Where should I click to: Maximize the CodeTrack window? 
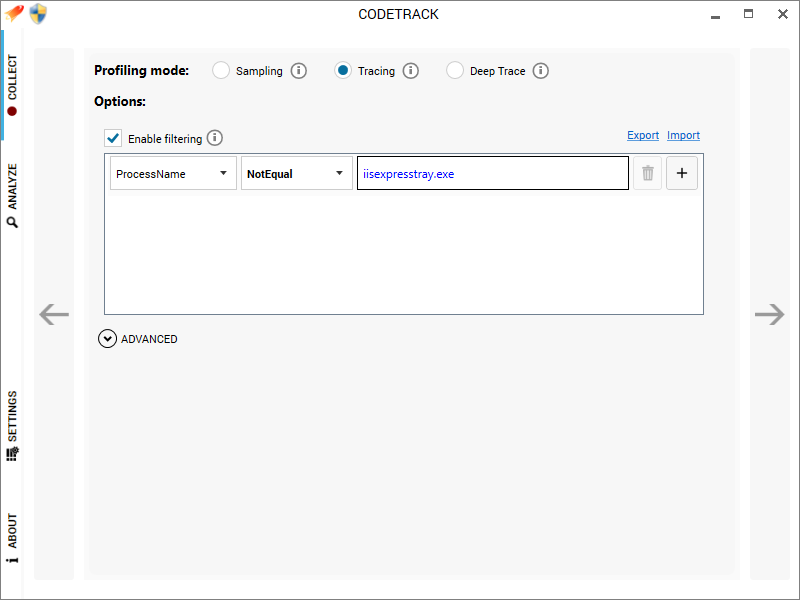coord(748,14)
